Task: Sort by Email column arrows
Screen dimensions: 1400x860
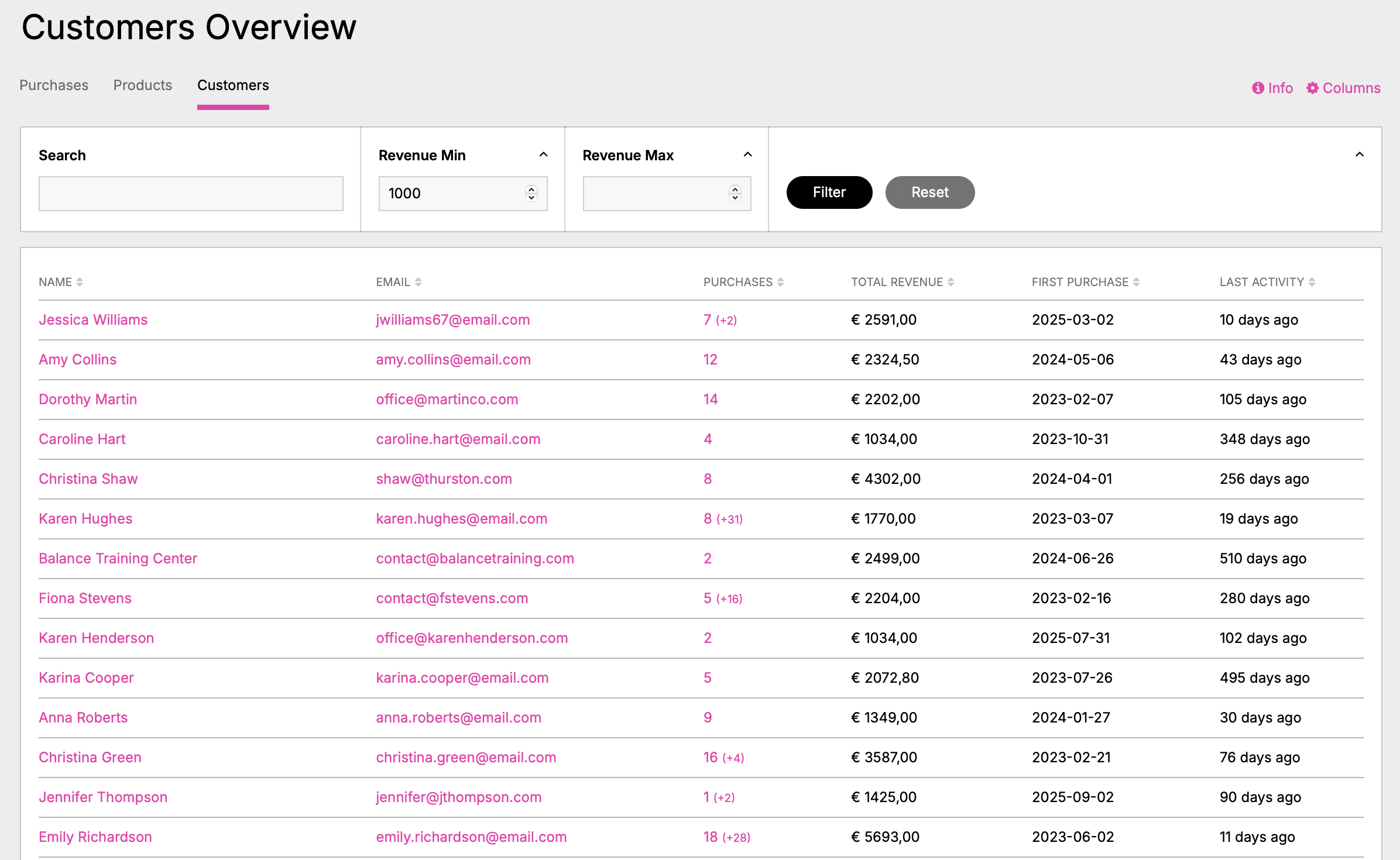Action: point(418,282)
